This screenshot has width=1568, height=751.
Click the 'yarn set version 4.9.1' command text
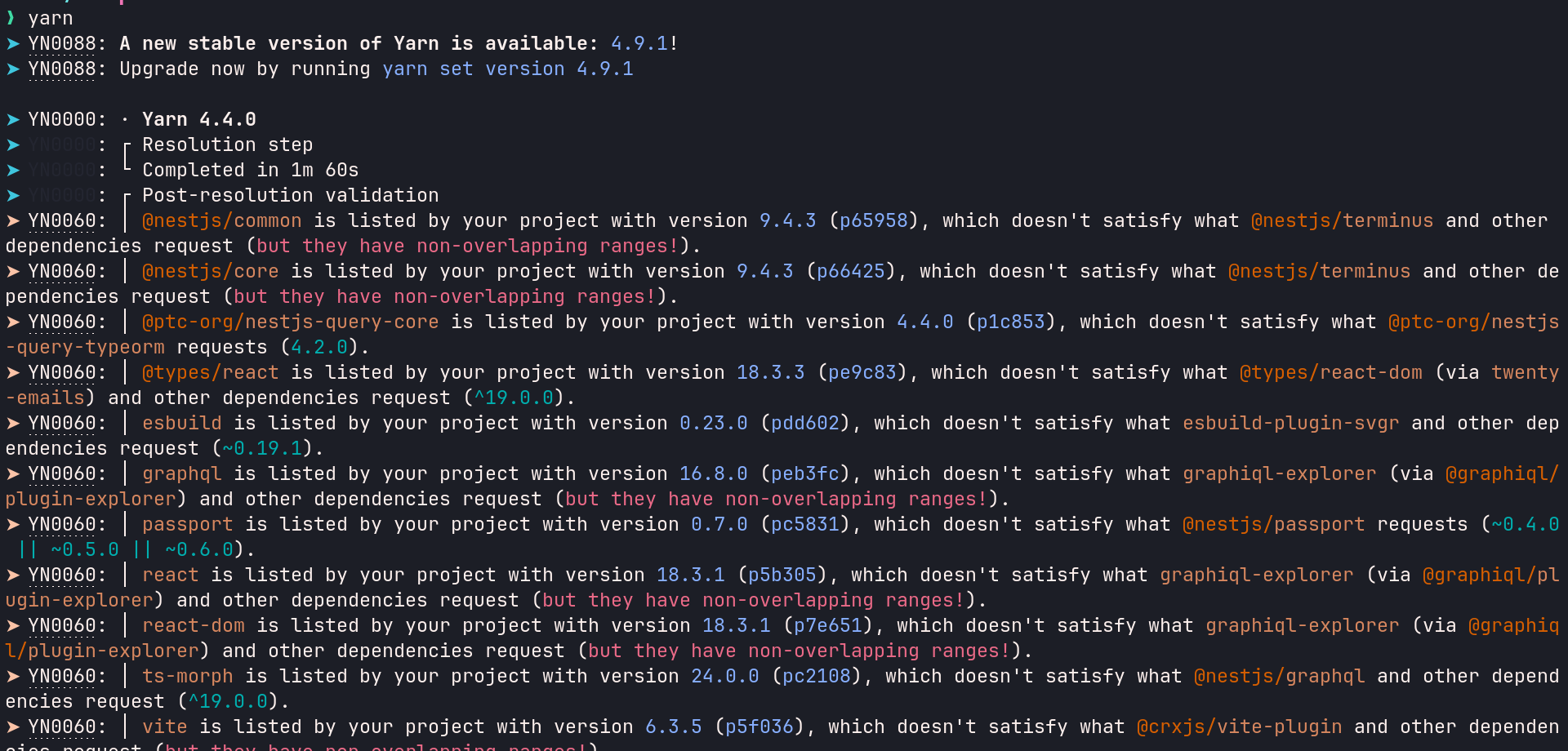point(508,69)
